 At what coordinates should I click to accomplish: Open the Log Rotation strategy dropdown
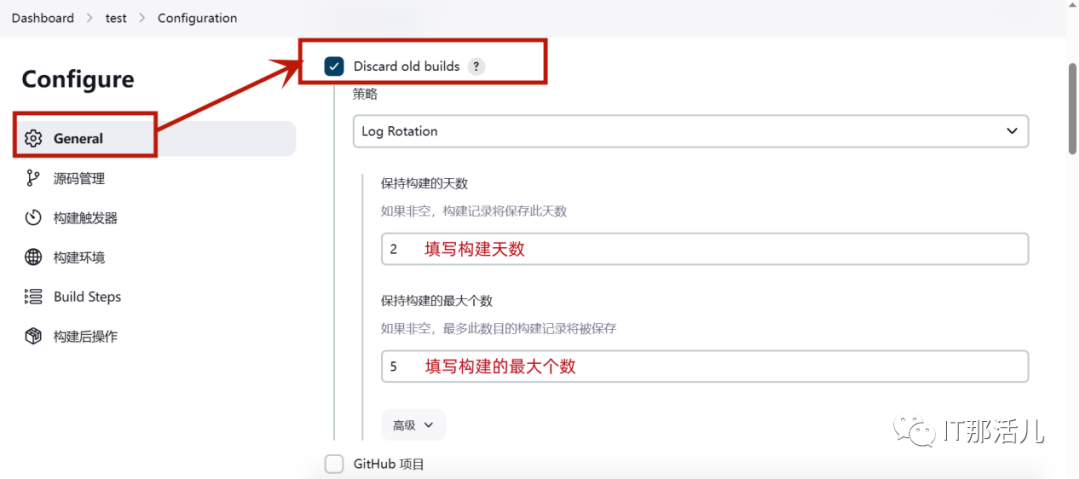point(691,131)
